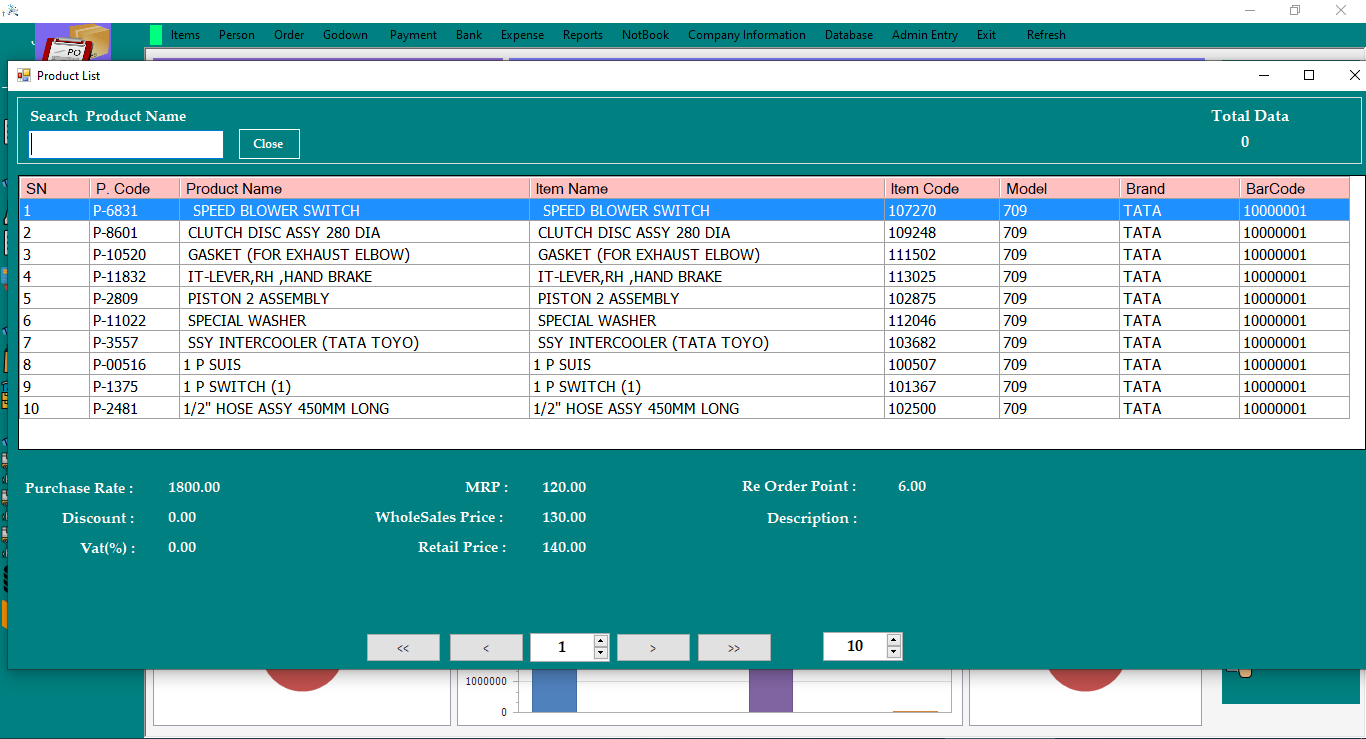Click the Product List window icon

24,76
